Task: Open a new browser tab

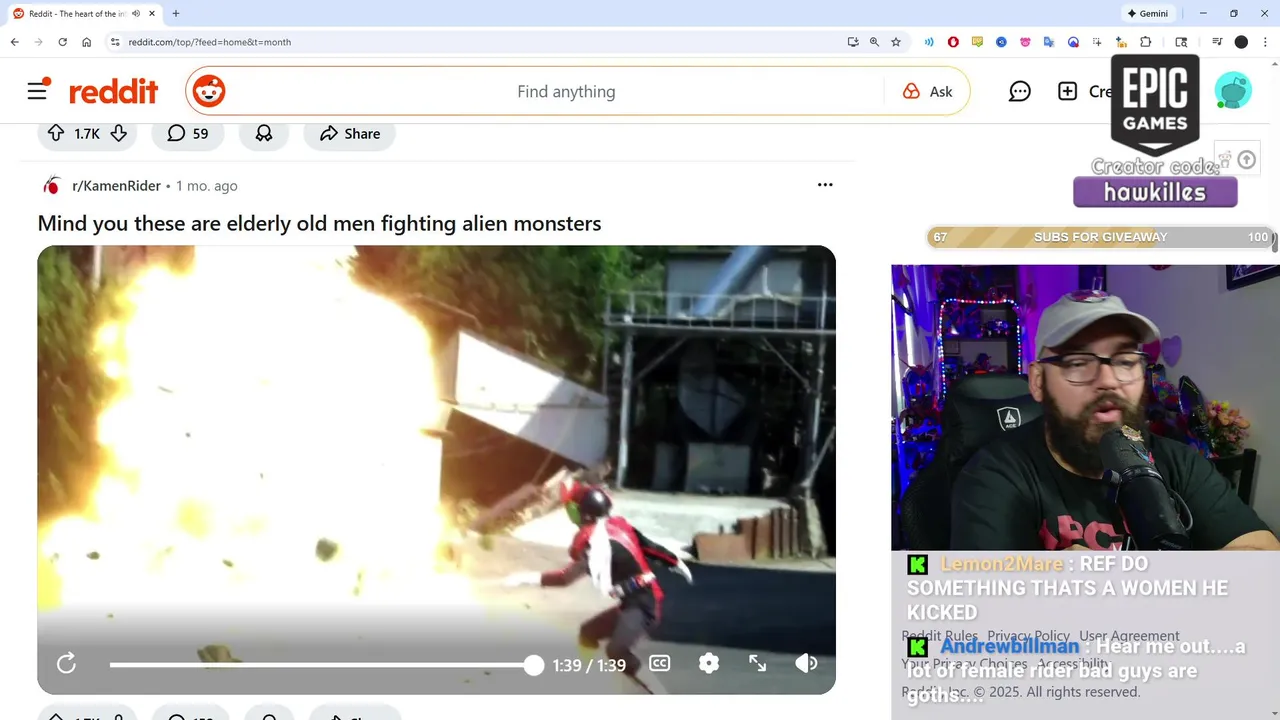Action: [176, 14]
